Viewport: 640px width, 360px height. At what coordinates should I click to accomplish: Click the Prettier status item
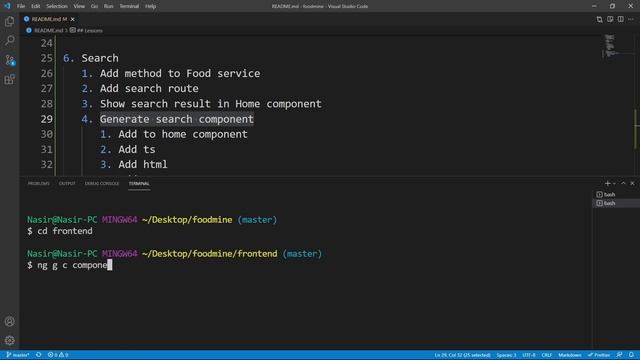(599, 355)
